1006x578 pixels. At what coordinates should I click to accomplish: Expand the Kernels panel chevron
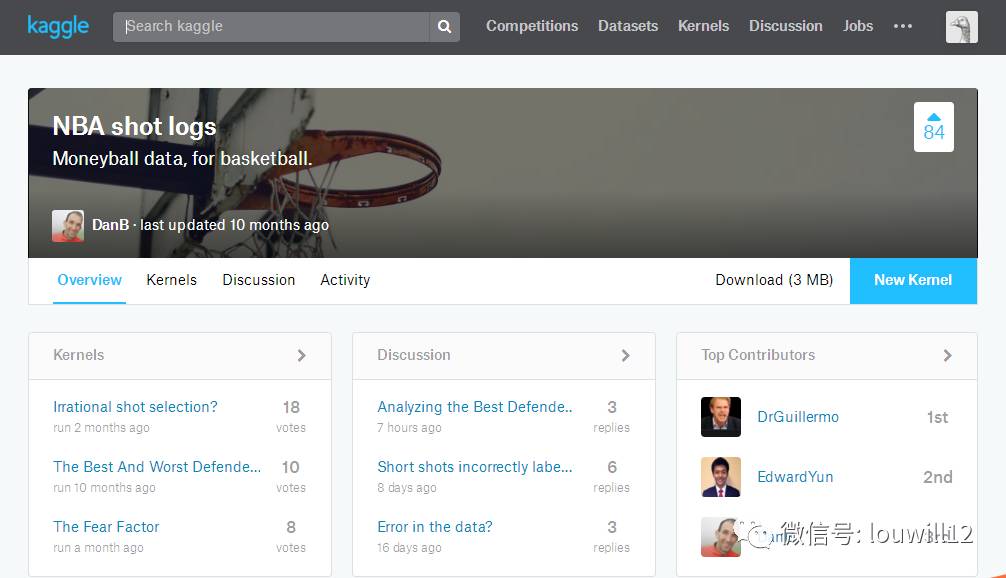[302, 355]
